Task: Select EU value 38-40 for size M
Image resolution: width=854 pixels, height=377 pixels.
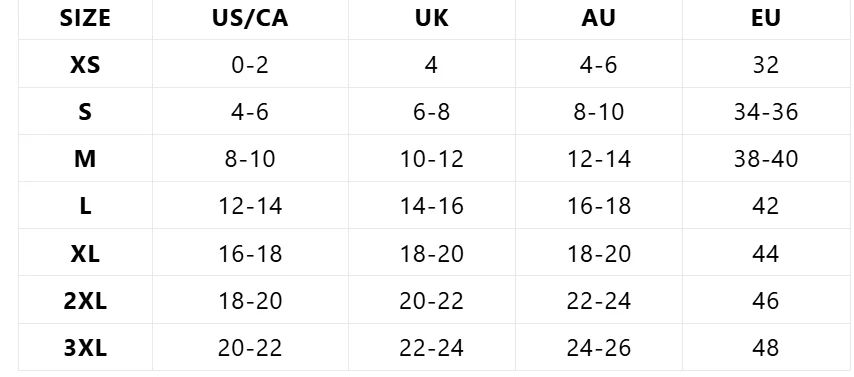Action: [765, 159]
